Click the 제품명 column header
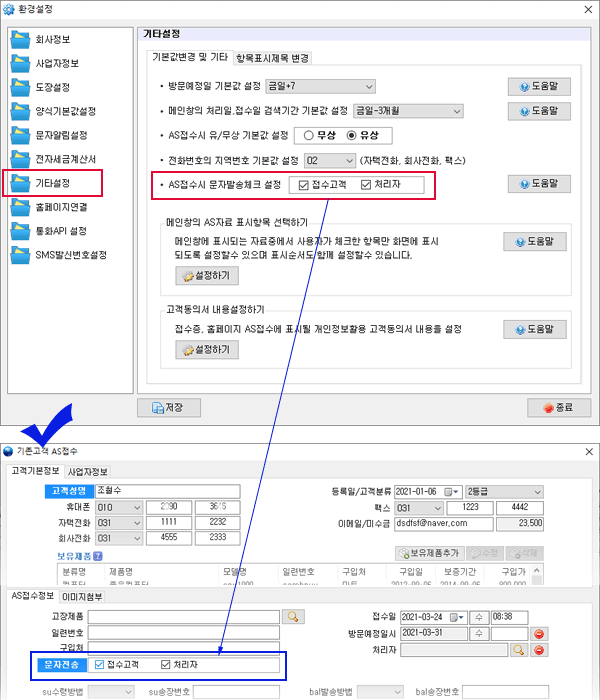 pyautogui.click(x=121, y=571)
